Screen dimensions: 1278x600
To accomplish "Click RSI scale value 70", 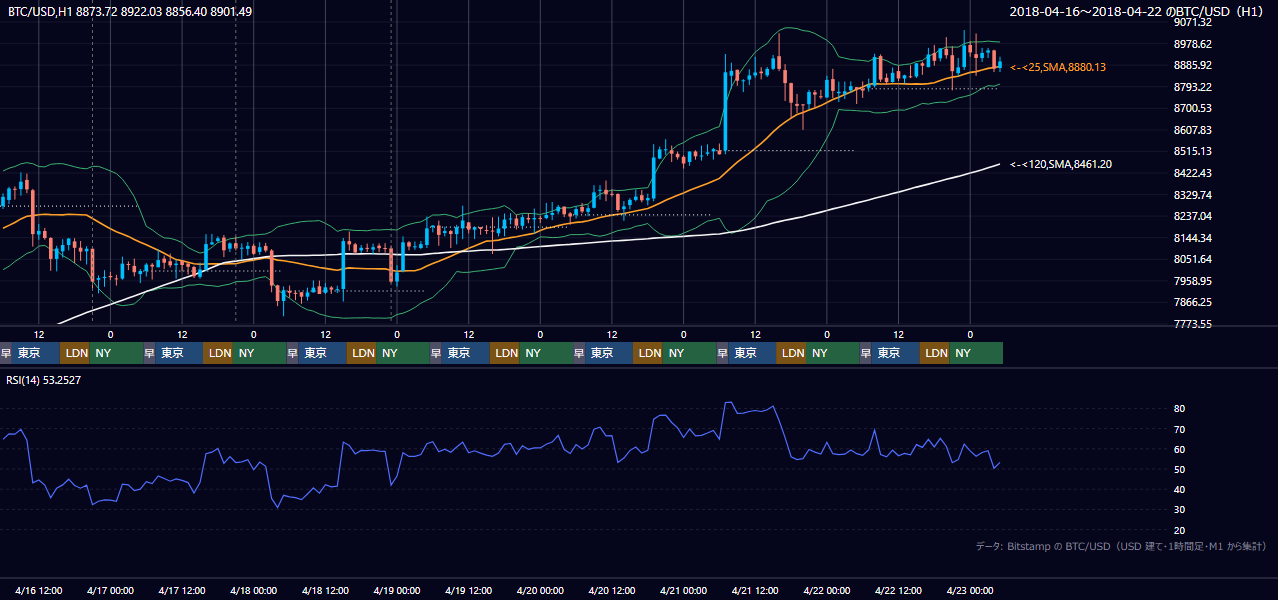I will (1180, 429).
